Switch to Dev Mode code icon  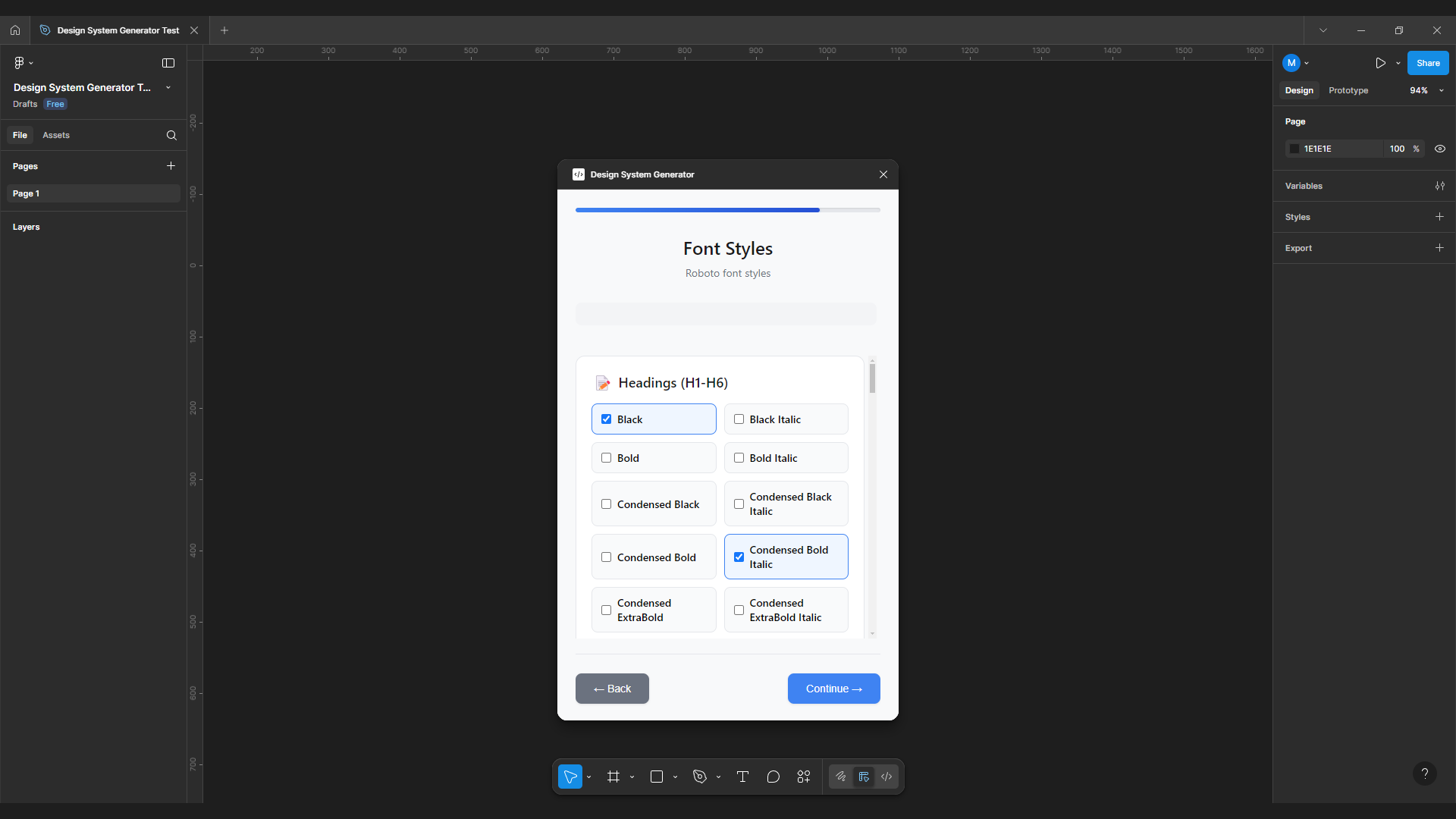[886, 777]
